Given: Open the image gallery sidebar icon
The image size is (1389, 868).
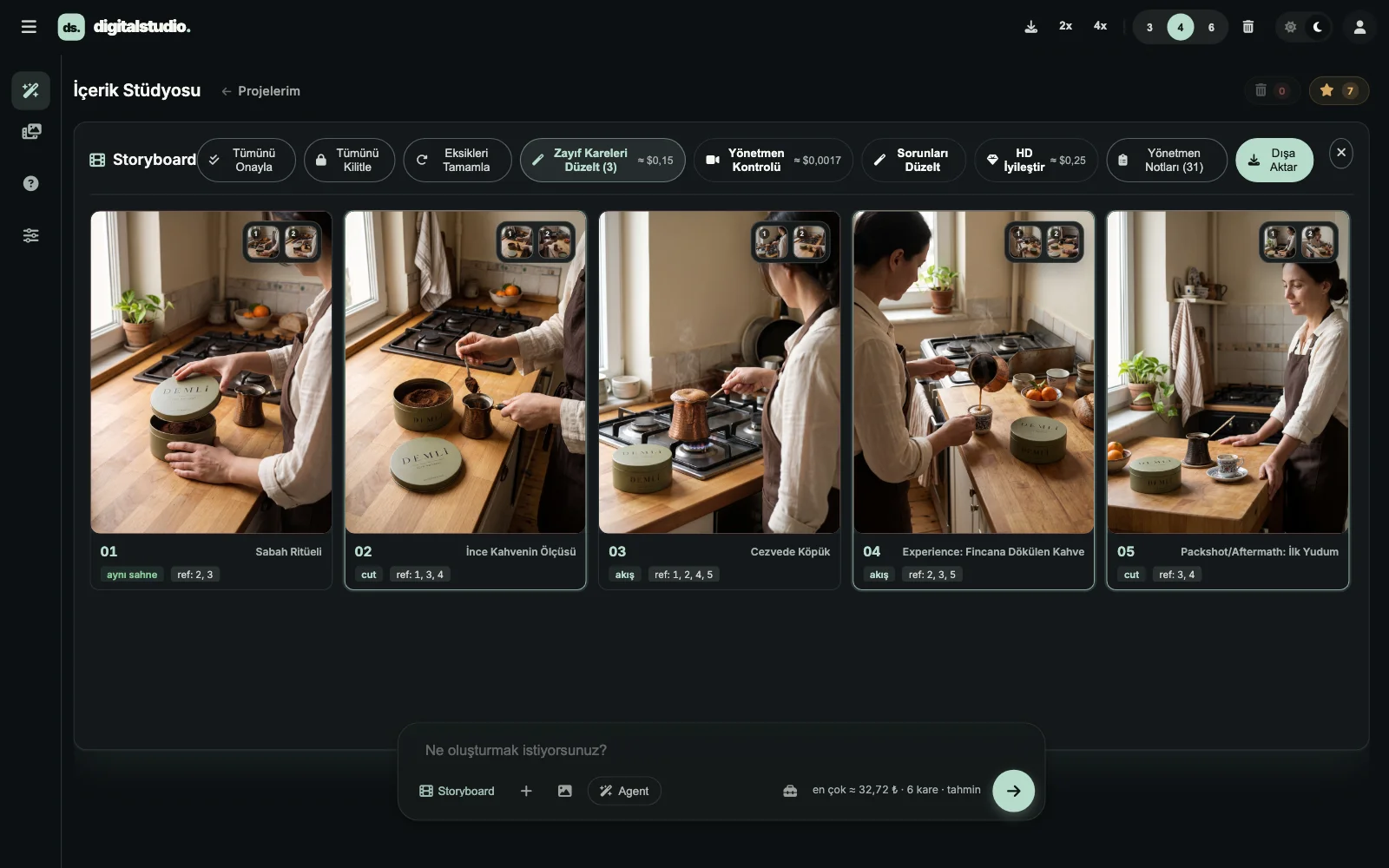Looking at the screenshot, I should [x=30, y=132].
